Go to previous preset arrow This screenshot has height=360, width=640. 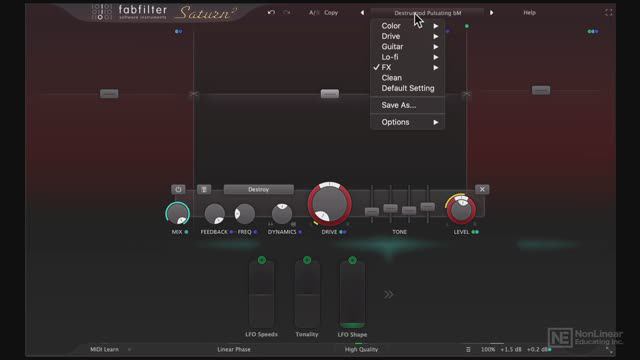pyautogui.click(x=362, y=13)
